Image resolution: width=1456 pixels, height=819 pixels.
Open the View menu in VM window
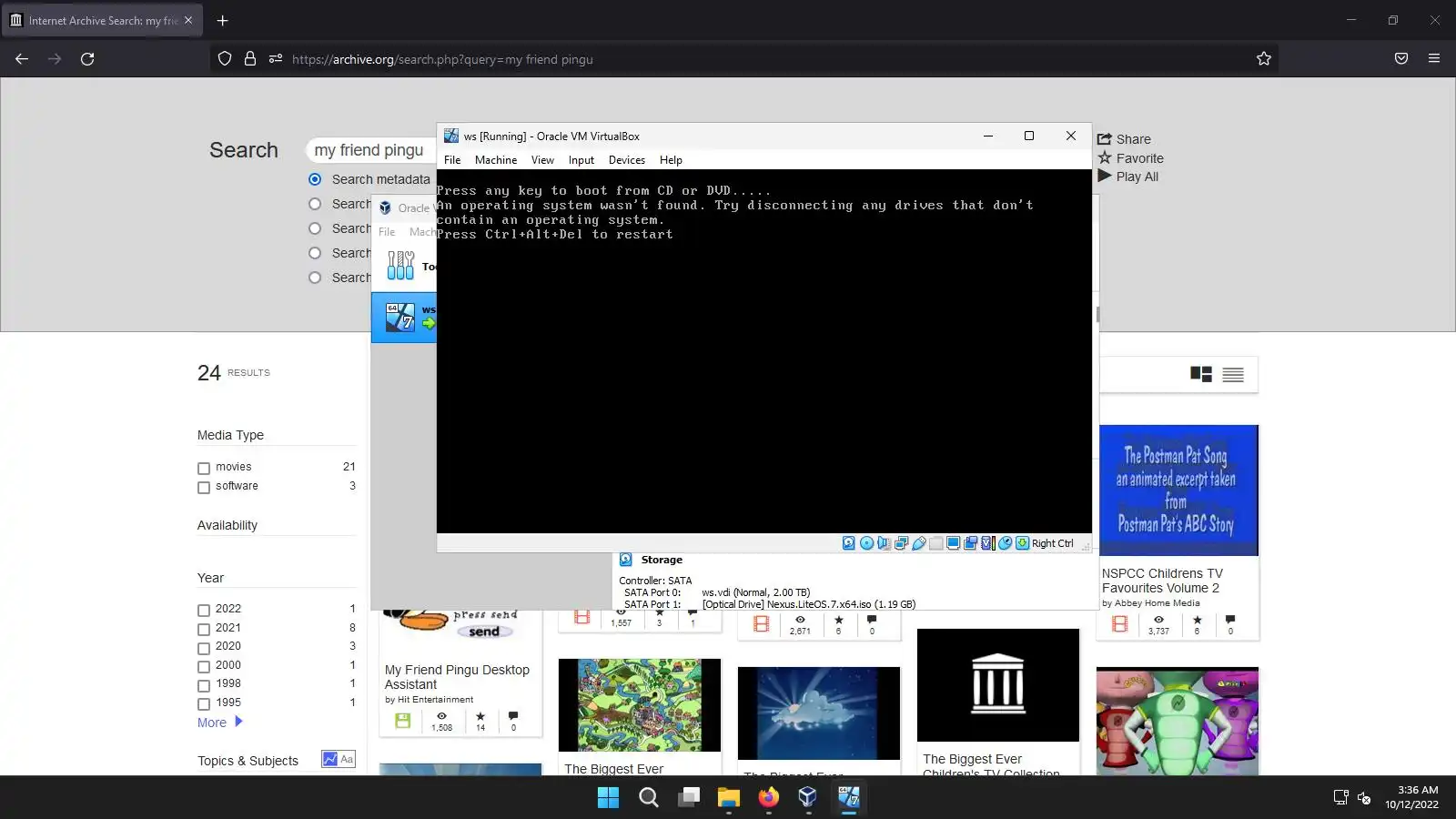pos(542,160)
